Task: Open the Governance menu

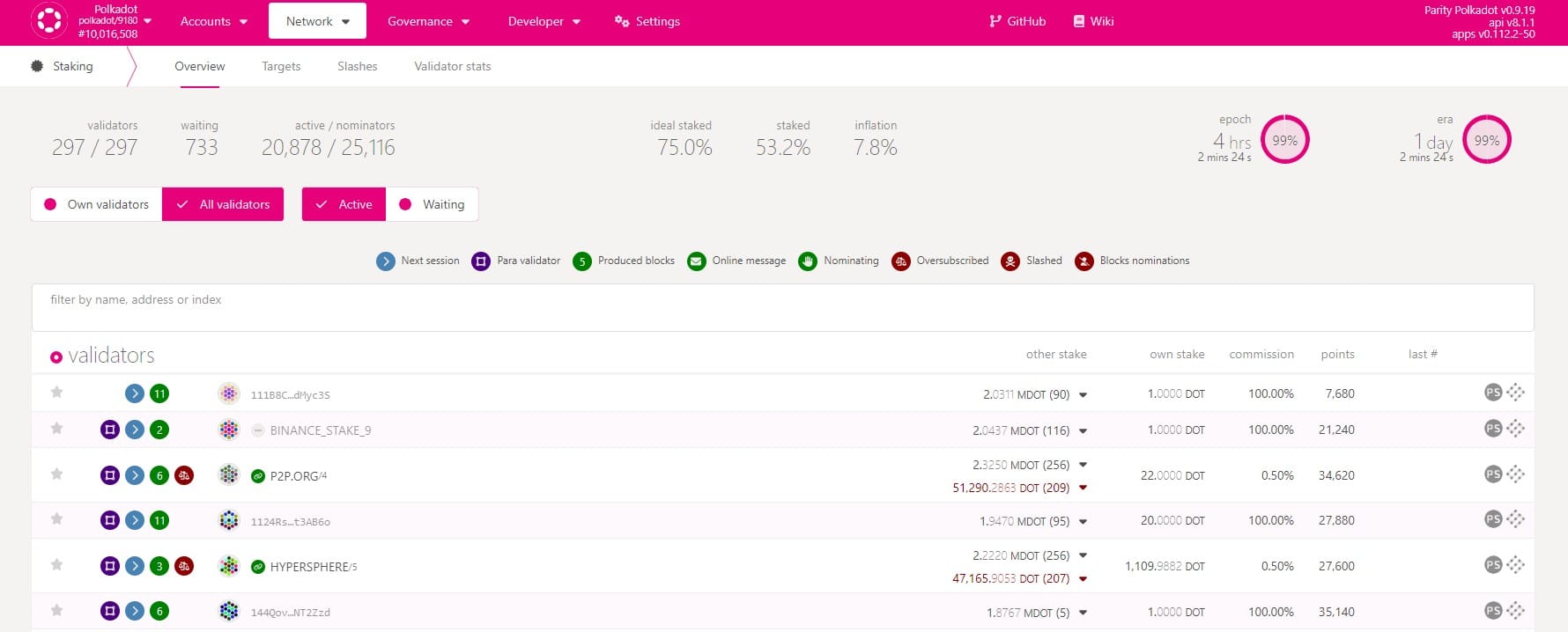Action: tap(428, 21)
